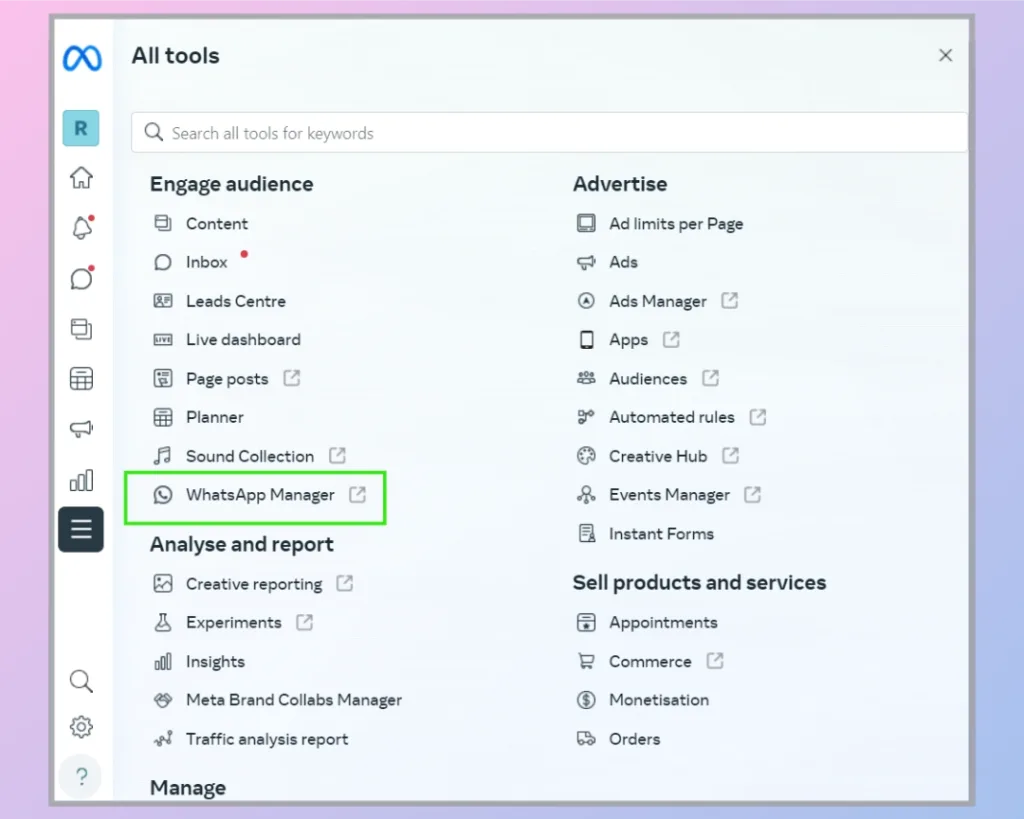Open Ad limits per Page
This screenshot has width=1024, height=819.
tap(676, 223)
